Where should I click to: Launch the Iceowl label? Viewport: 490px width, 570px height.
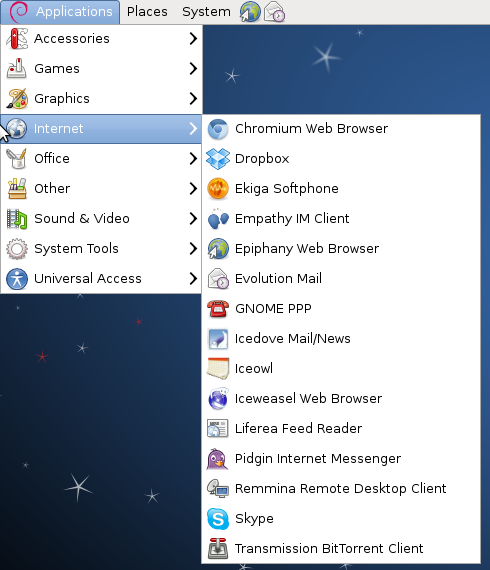coord(254,369)
